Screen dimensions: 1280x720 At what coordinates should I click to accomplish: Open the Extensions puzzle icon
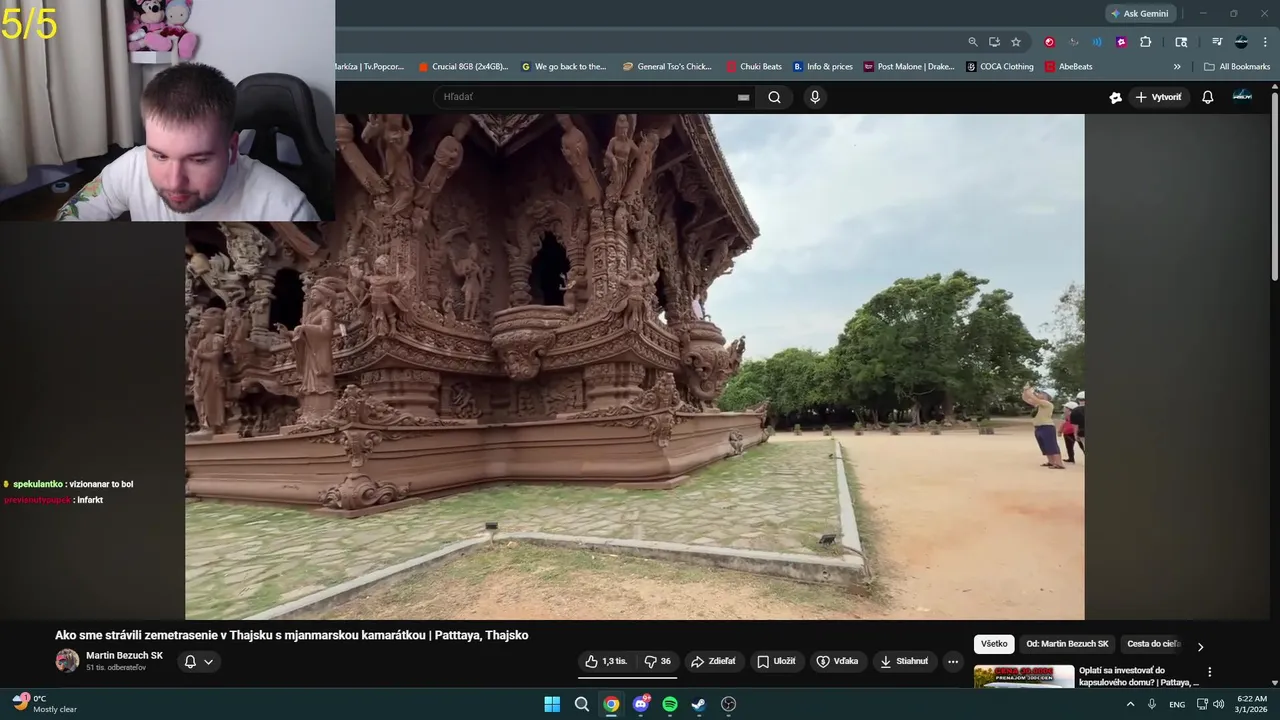(x=1146, y=42)
